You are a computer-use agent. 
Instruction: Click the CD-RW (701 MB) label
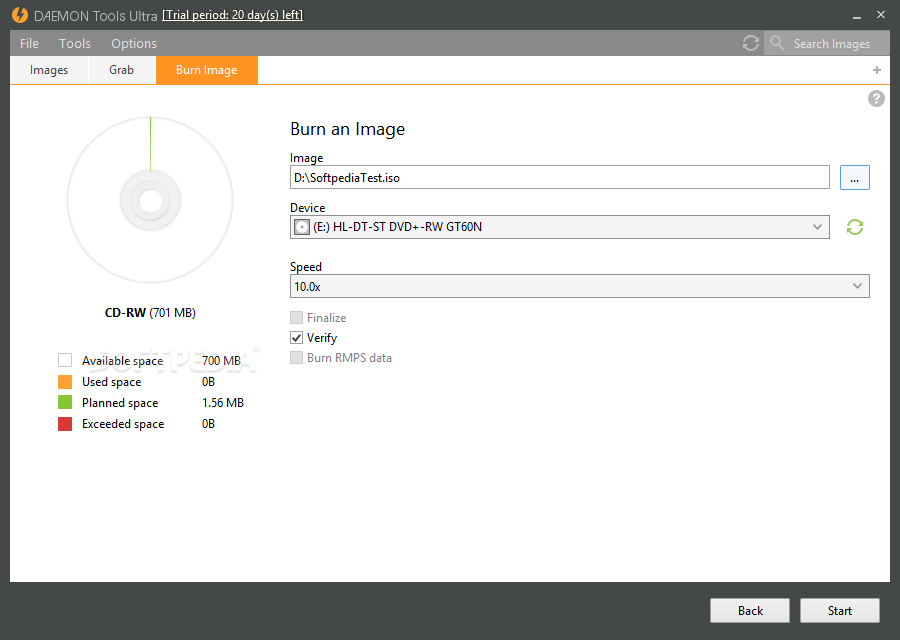[x=150, y=313]
